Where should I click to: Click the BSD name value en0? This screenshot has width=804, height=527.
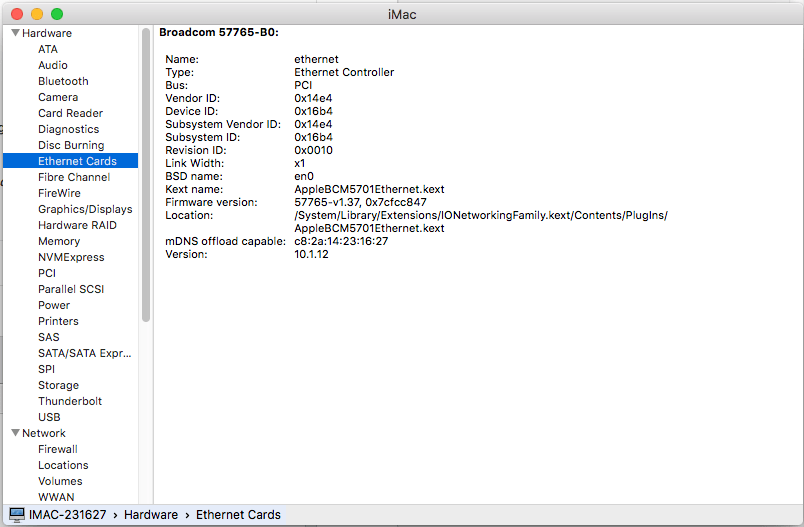tap(304, 176)
